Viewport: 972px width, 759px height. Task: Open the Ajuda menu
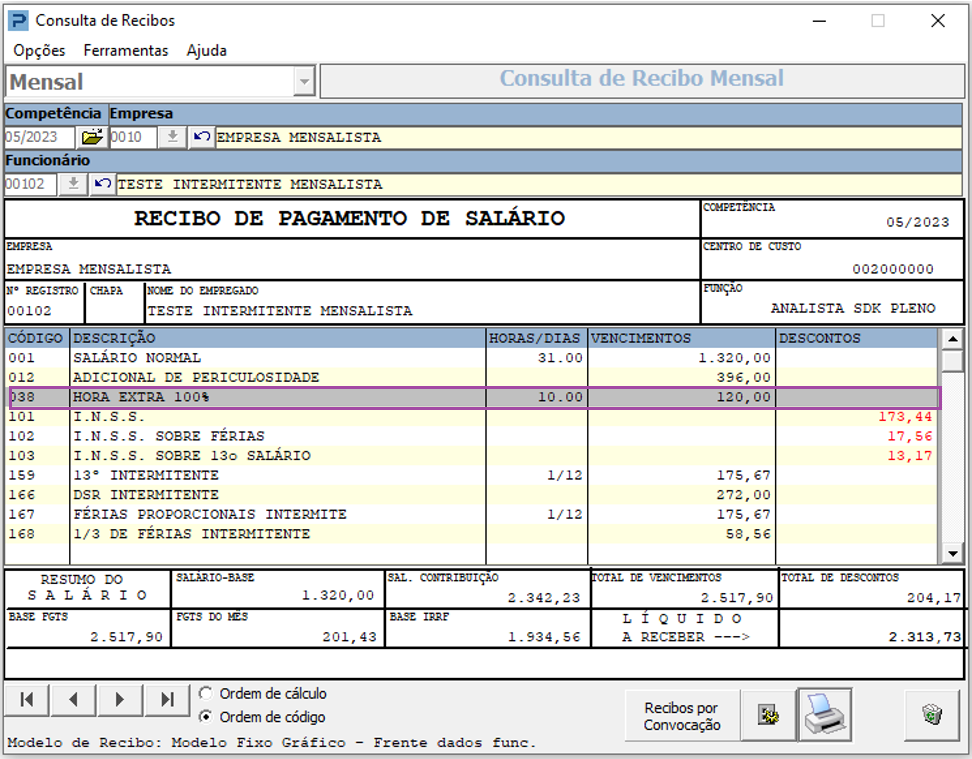[206, 50]
